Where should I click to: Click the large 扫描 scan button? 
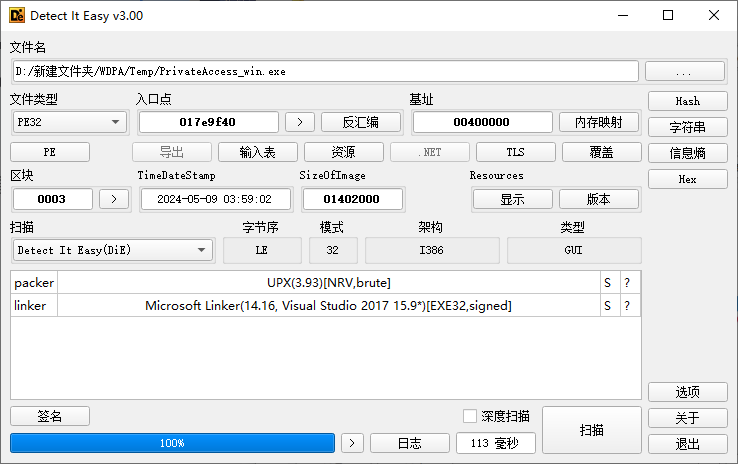tap(592, 430)
